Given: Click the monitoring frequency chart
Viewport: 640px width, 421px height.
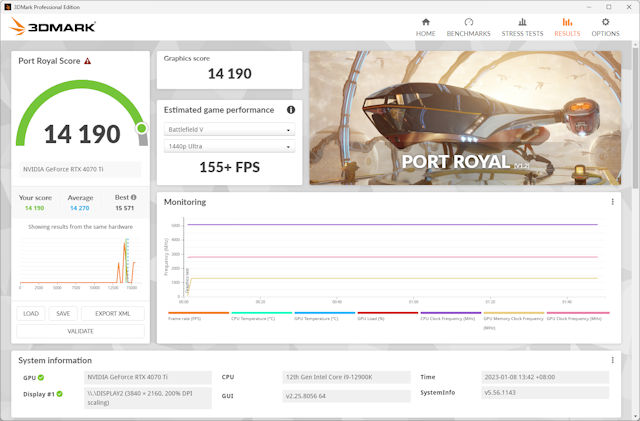Looking at the screenshot, I should pos(388,261).
